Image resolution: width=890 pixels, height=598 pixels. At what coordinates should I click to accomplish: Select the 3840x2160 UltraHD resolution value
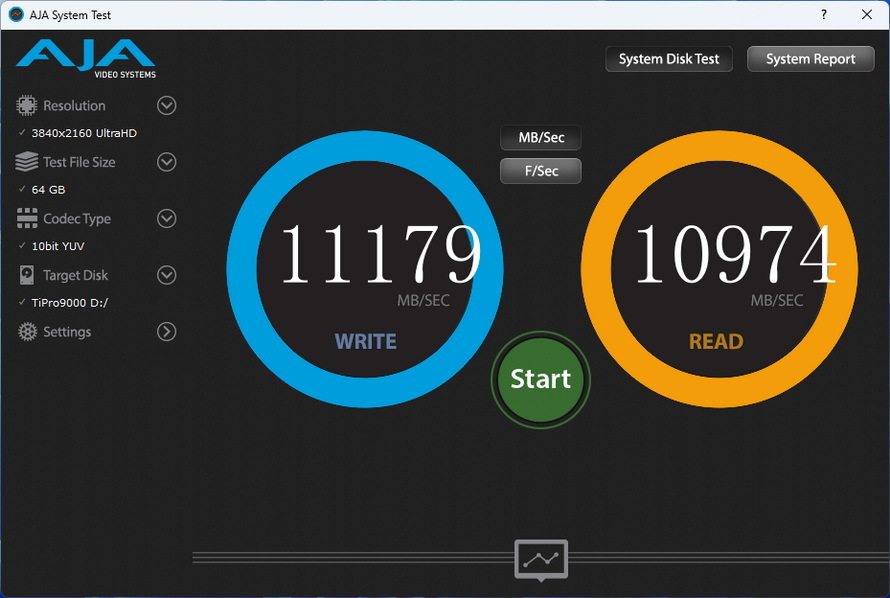(84, 133)
